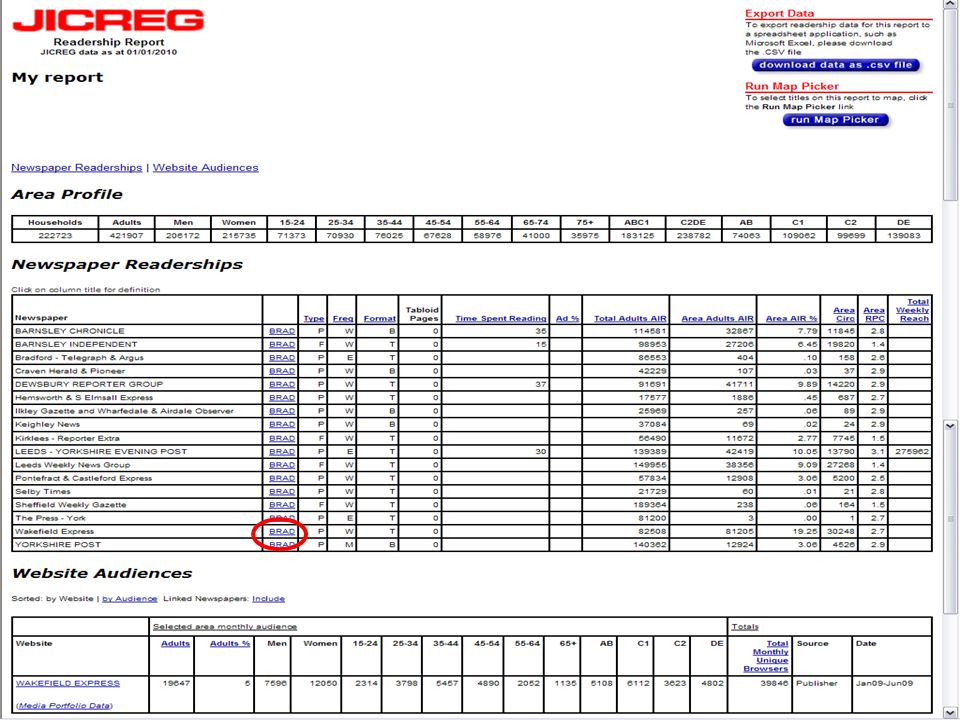Click the download data as .csv file button

835,65
